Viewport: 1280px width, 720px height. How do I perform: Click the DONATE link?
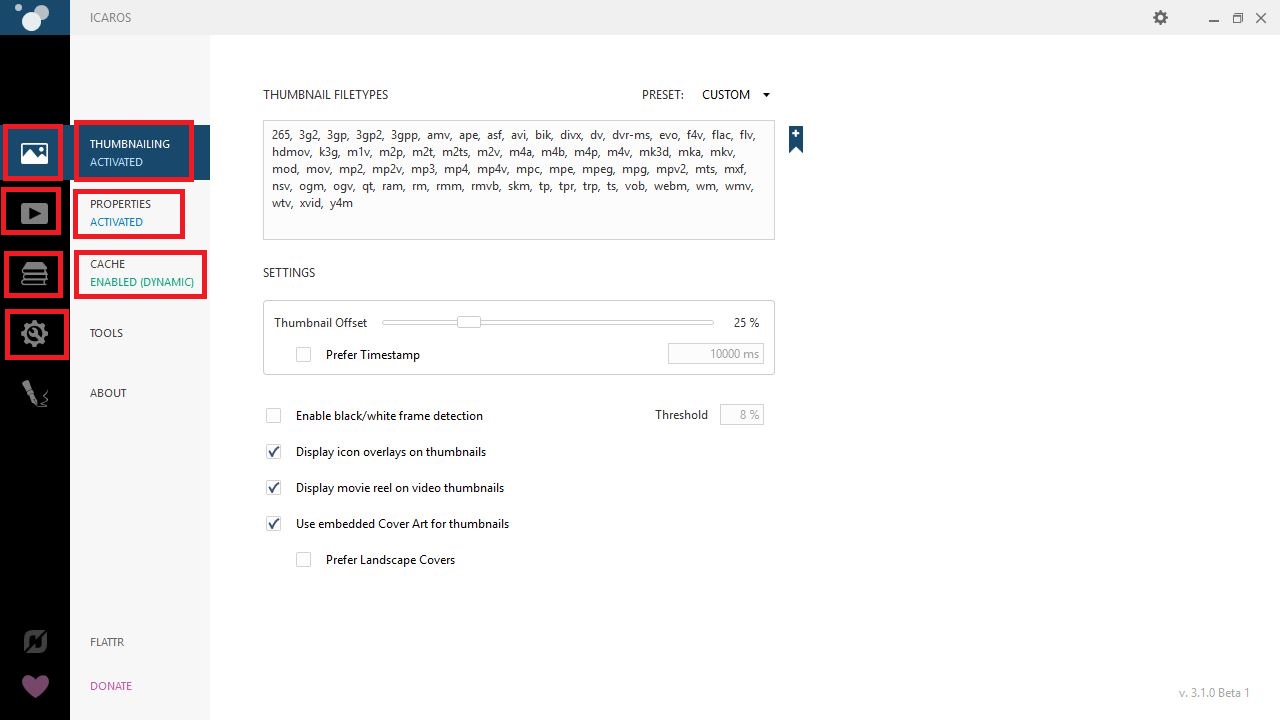(110, 686)
